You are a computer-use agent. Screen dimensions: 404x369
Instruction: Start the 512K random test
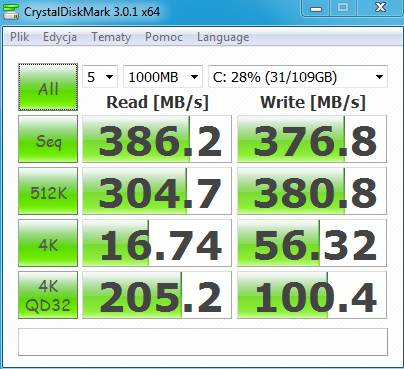48,191
